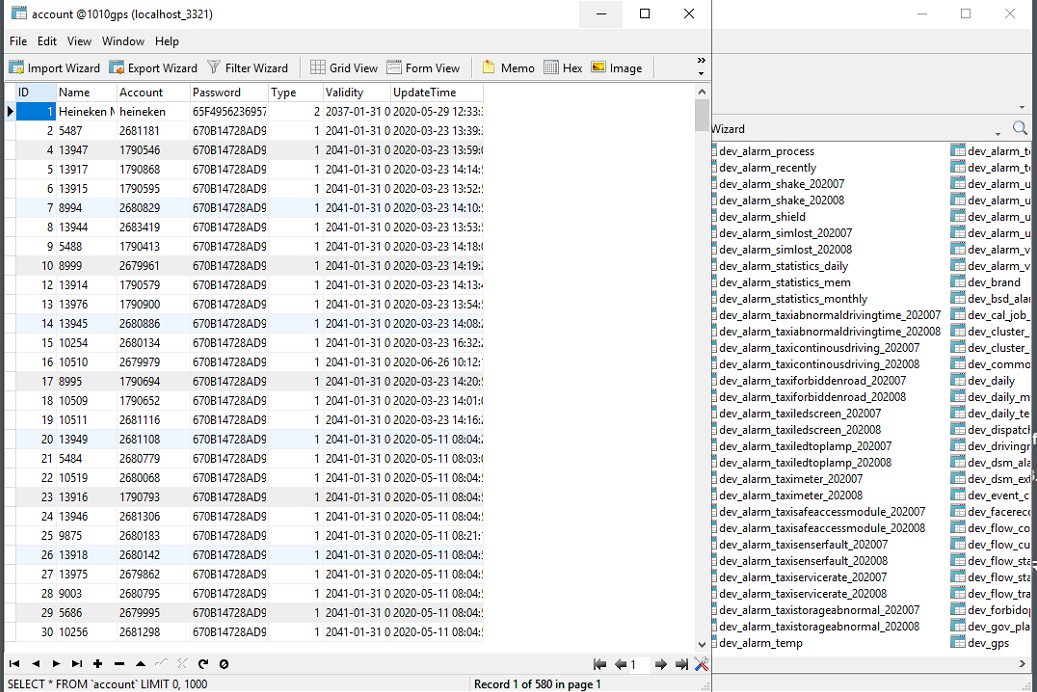The height and width of the screenshot is (692, 1037).
Task: Open the Image viewer
Action: (617, 67)
